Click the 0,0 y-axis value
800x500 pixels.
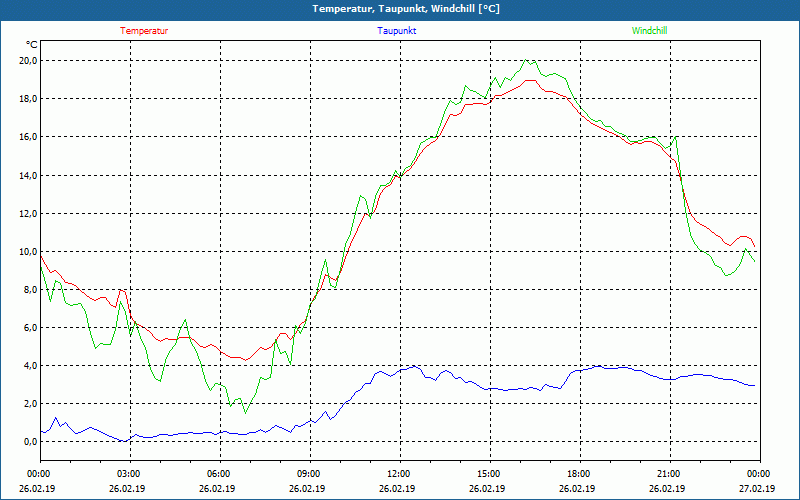click(x=31, y=442)
